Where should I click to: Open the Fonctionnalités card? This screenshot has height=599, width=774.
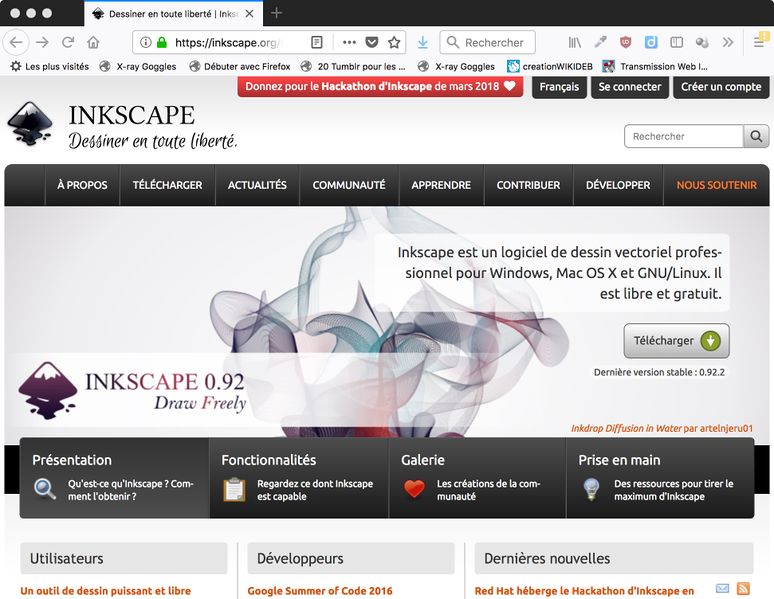[x=299, y=478]
